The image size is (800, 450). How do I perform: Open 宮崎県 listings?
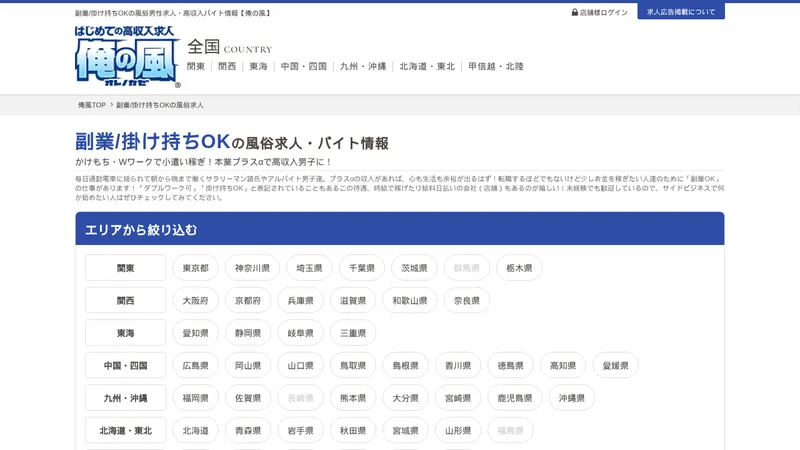pyautogui.click(x=458, y=398)
